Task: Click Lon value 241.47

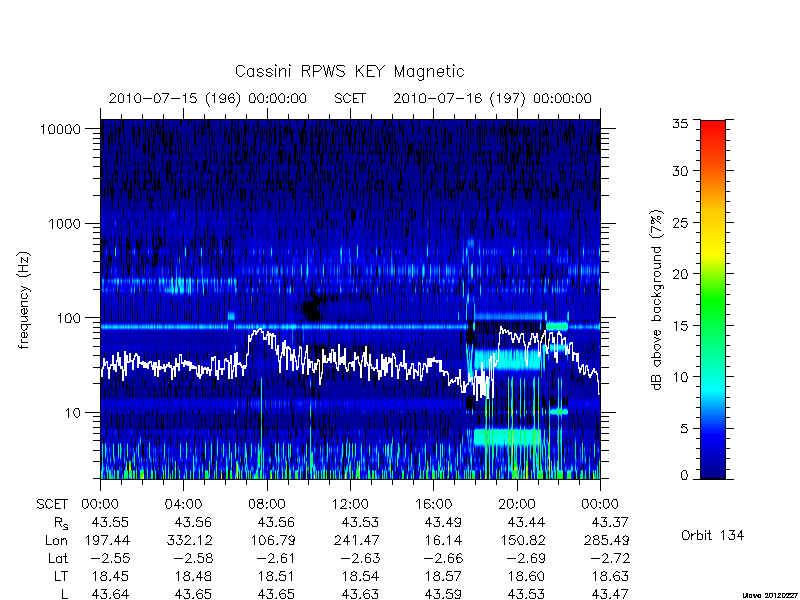Action: [x=358, y=540]
